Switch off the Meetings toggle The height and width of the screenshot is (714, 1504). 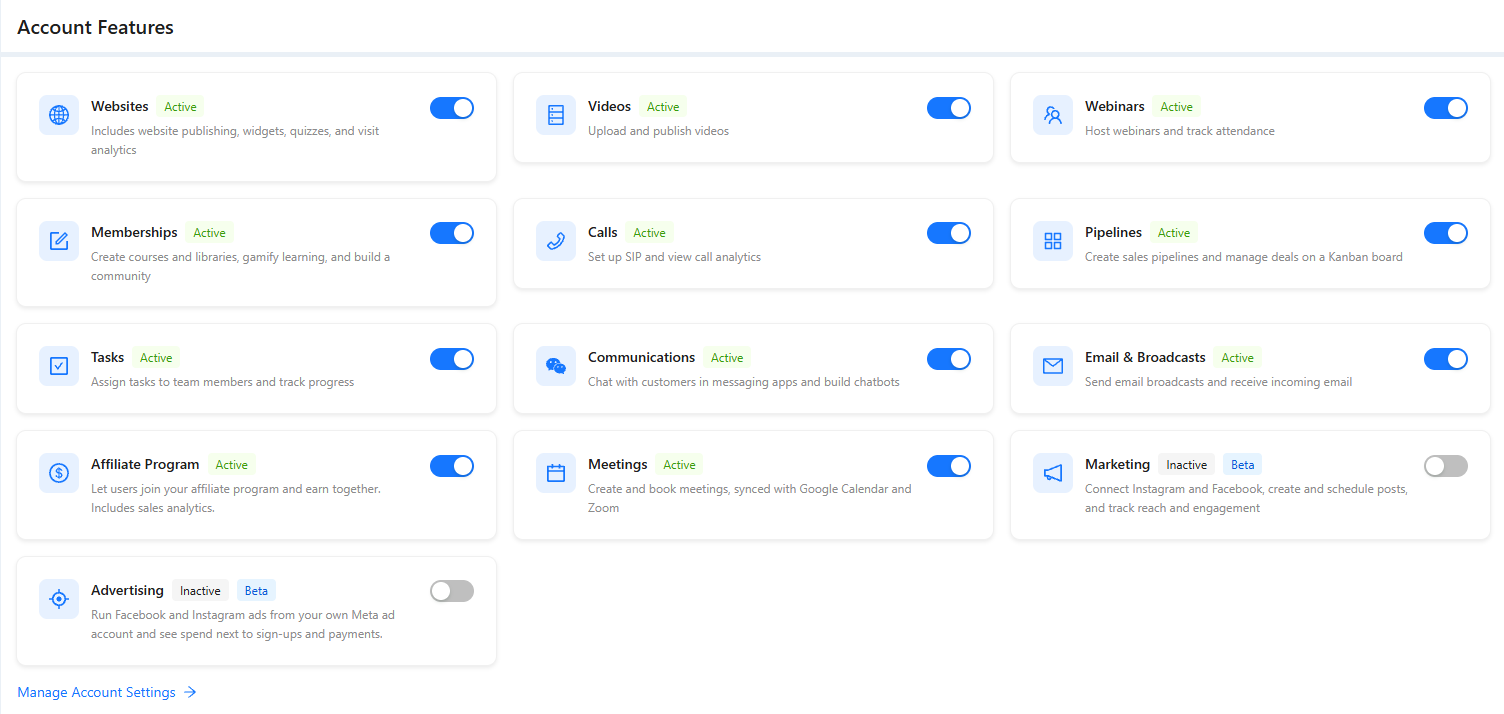coord(949,466)
